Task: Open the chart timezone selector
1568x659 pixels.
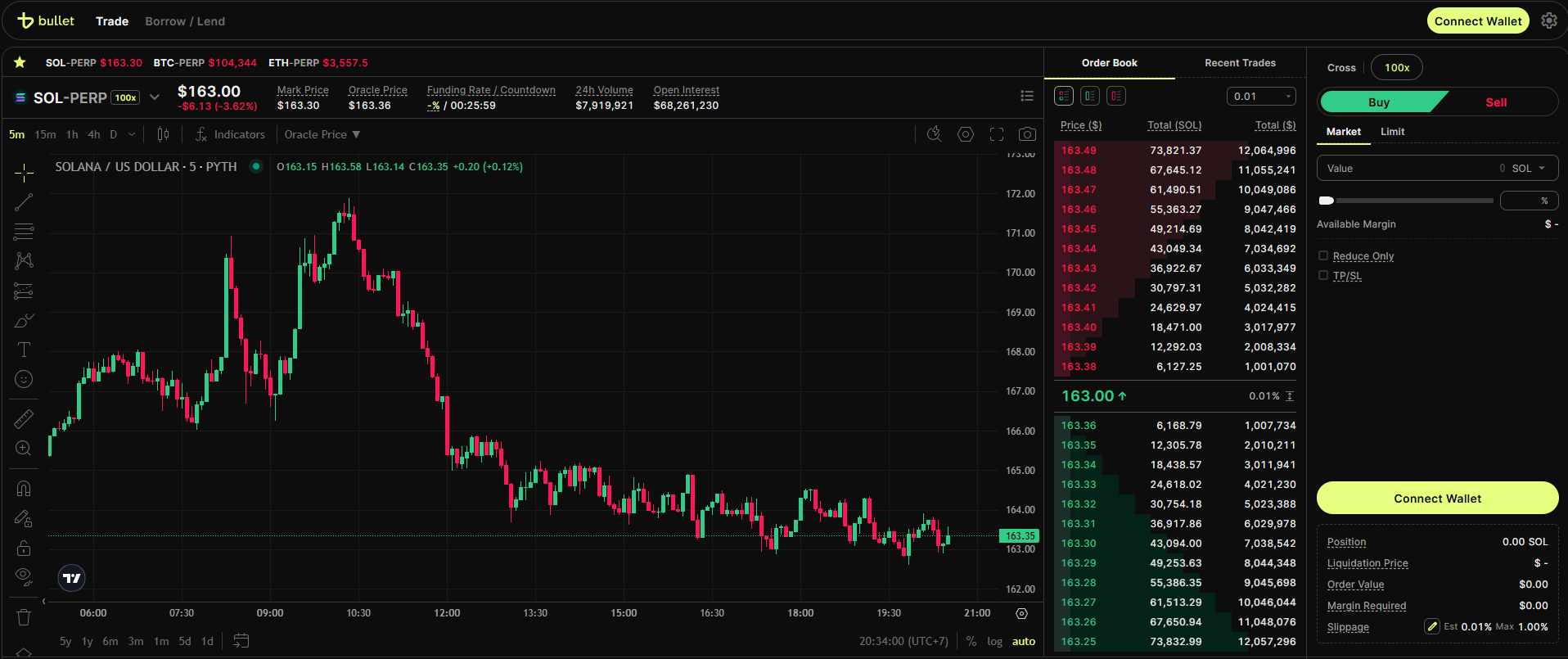Action: pyautogui.click(x=903, y=641)
